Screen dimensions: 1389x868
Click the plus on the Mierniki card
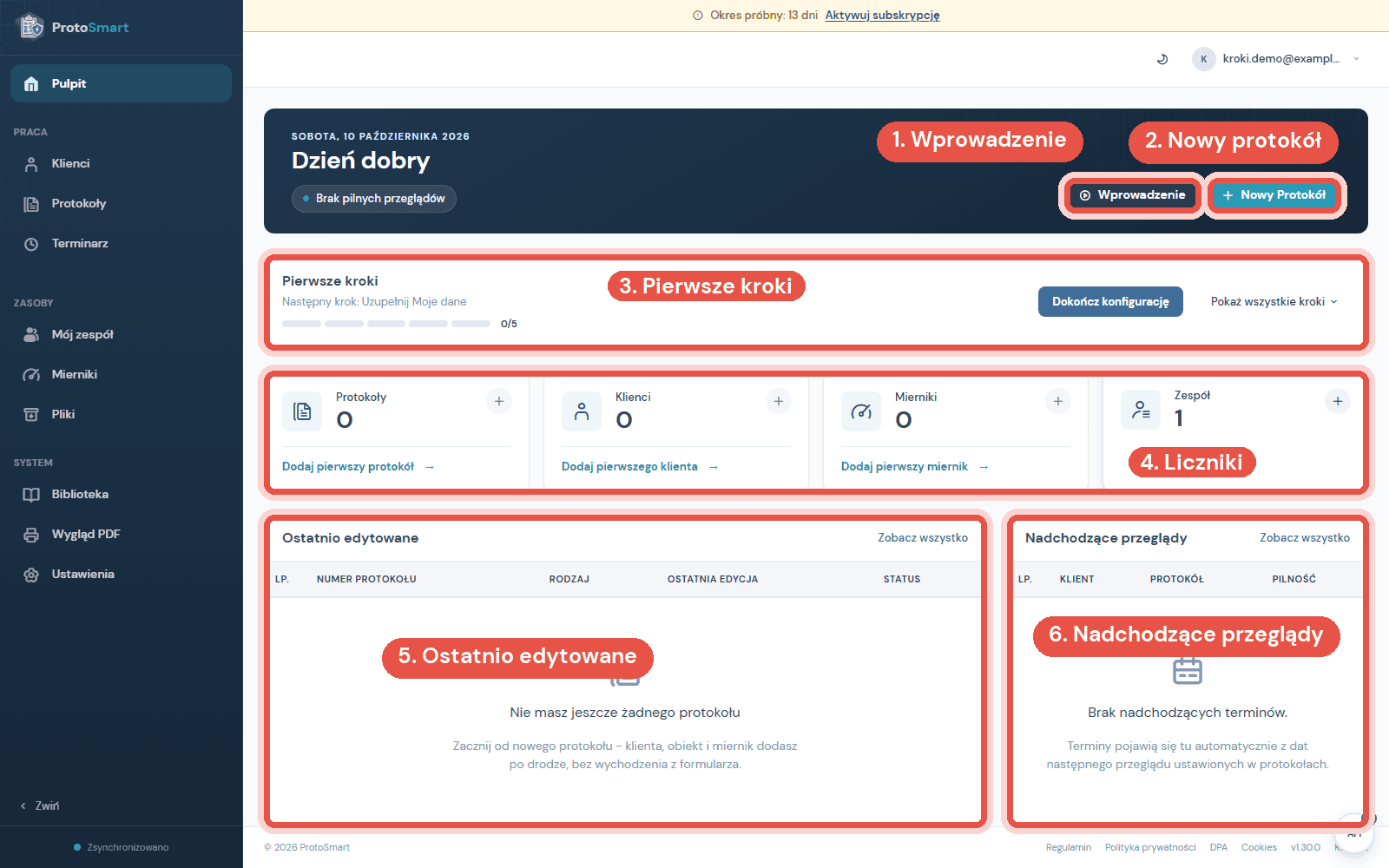[1058, 401]
